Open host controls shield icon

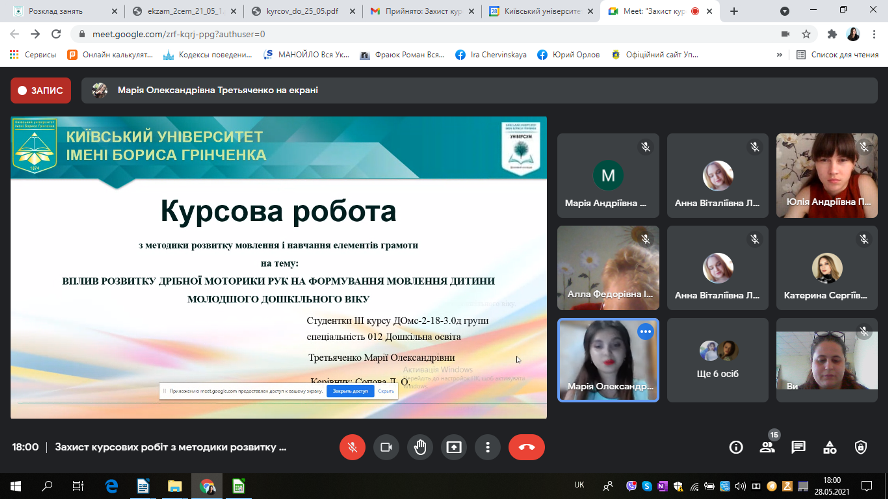click(861, 447)
